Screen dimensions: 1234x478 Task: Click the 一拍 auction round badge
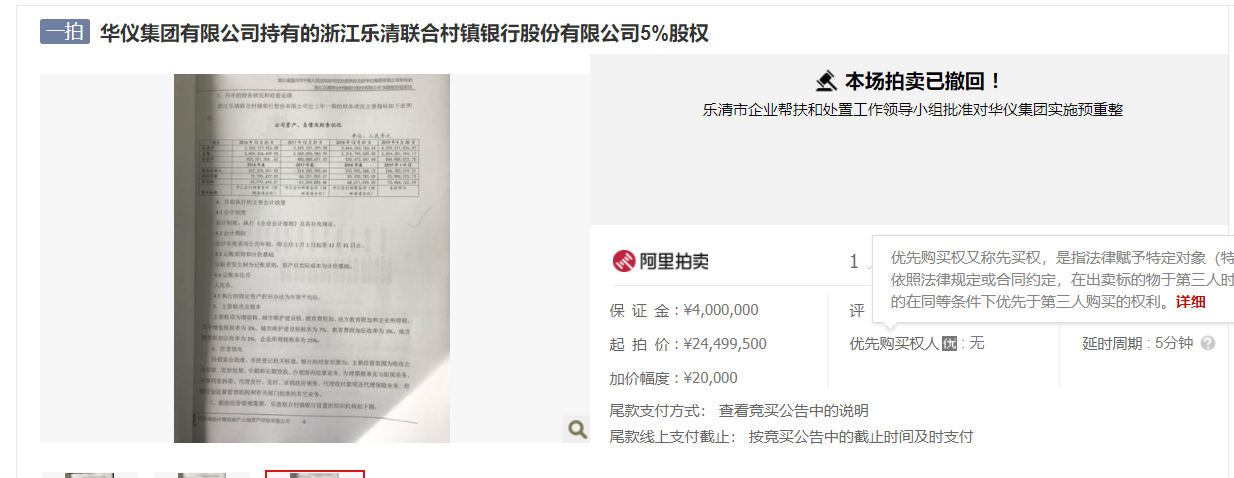(65, 32)
